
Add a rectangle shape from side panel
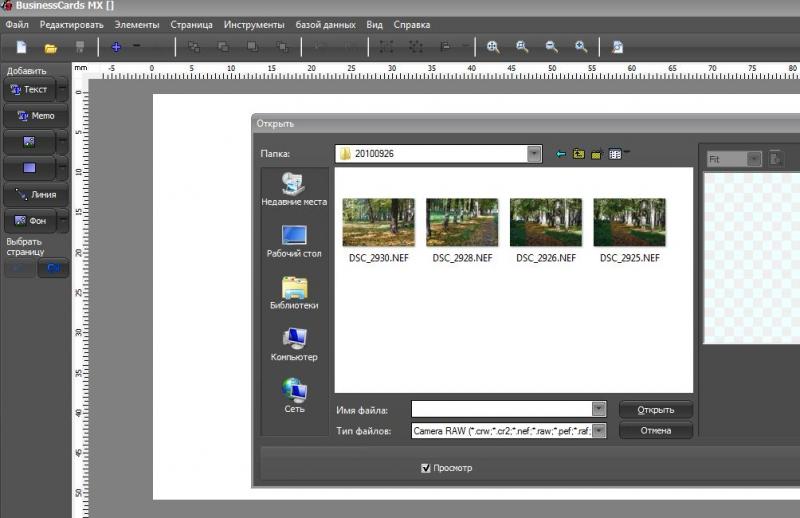click(29, 168)
